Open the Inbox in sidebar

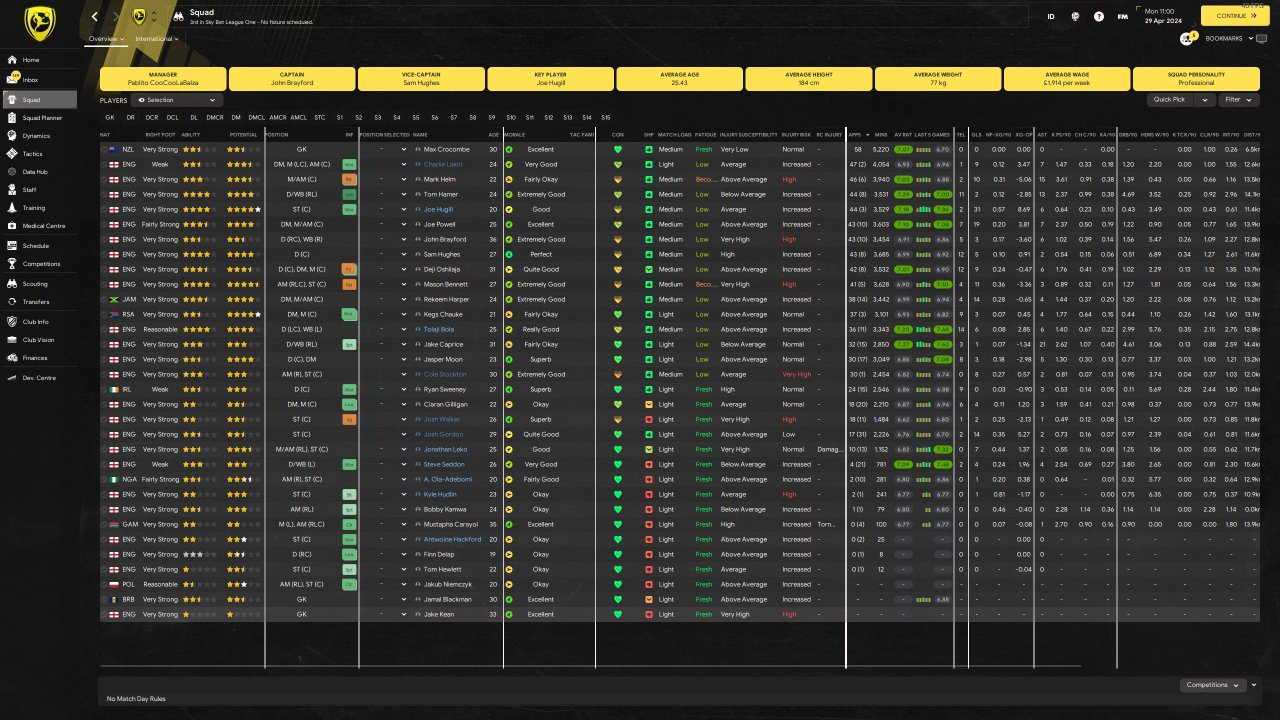pos(39,79)
